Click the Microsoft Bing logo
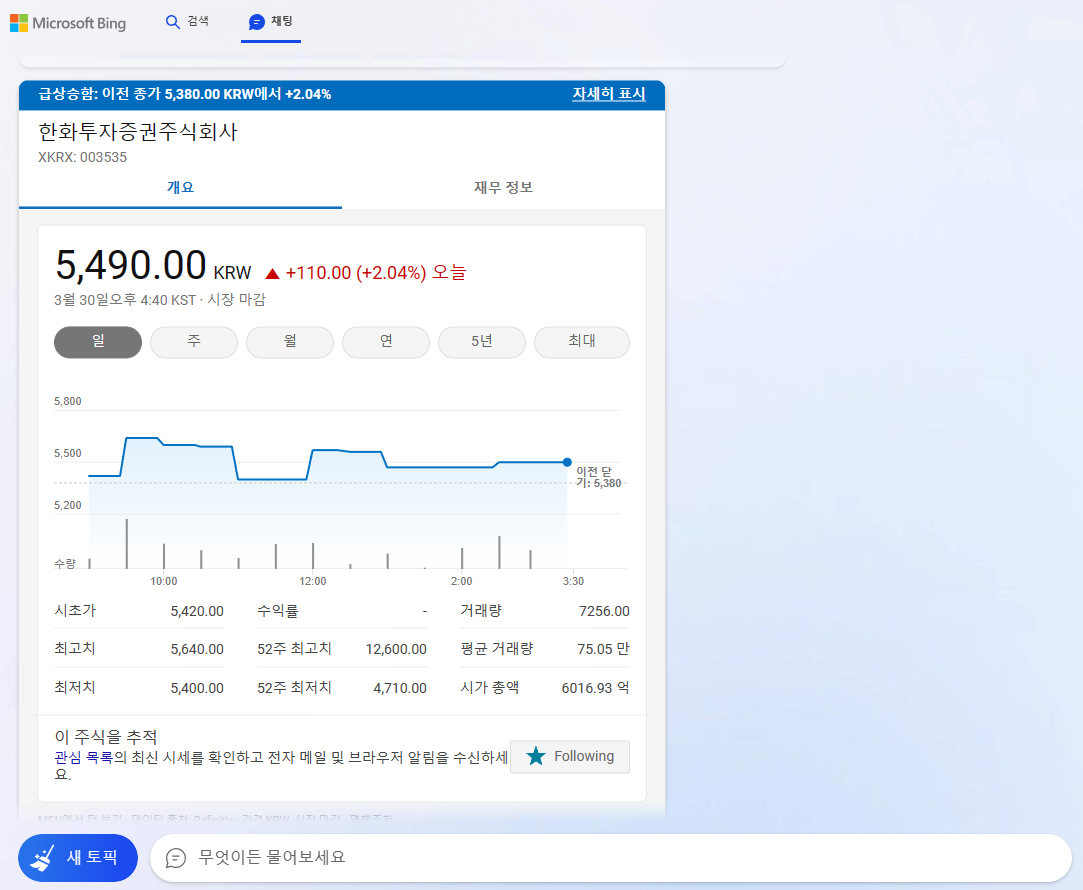 pos(68,23)
